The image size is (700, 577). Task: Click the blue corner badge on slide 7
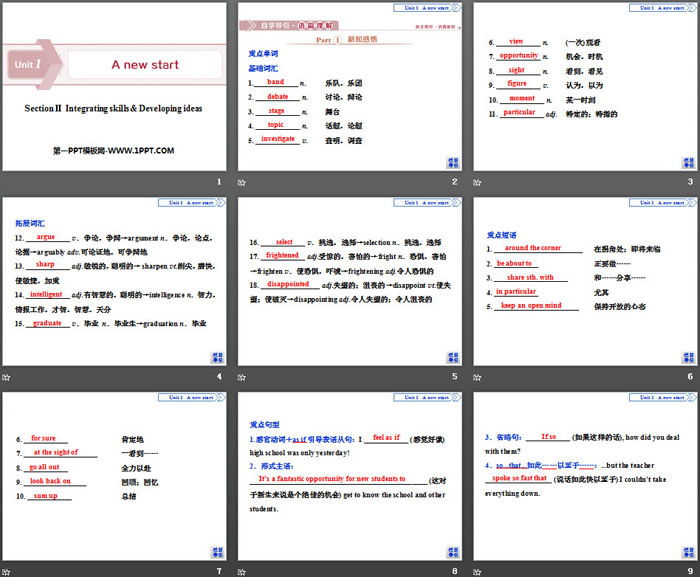(217, 552)
